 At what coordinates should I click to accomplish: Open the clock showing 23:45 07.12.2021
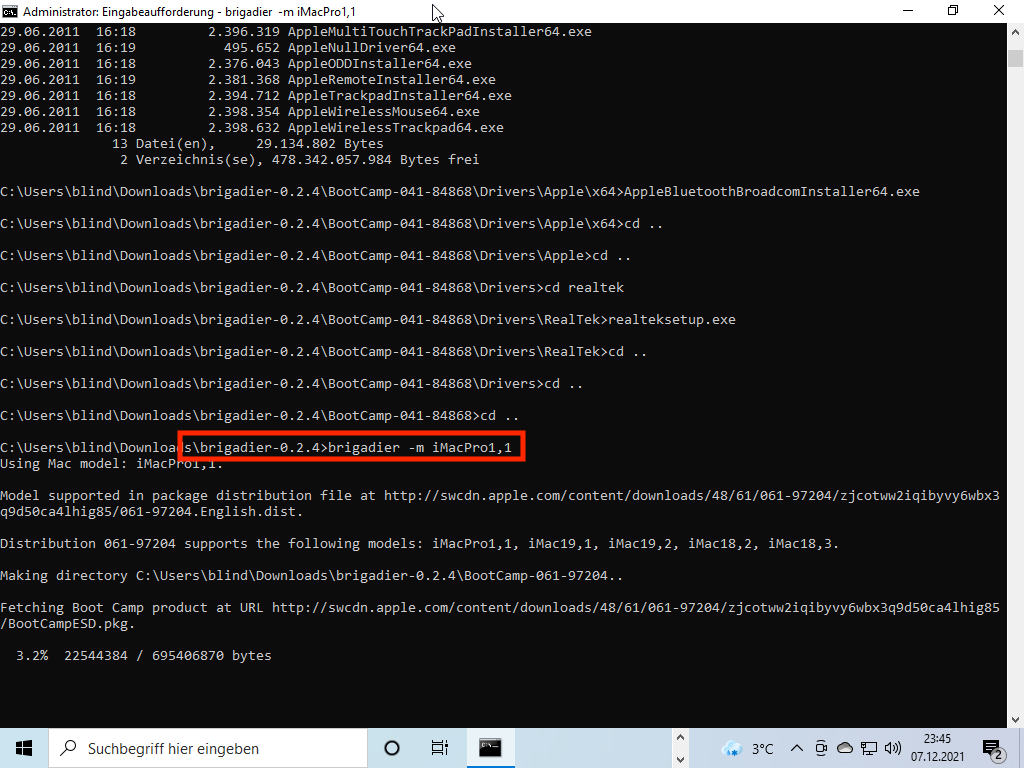(x=937, y=748)
